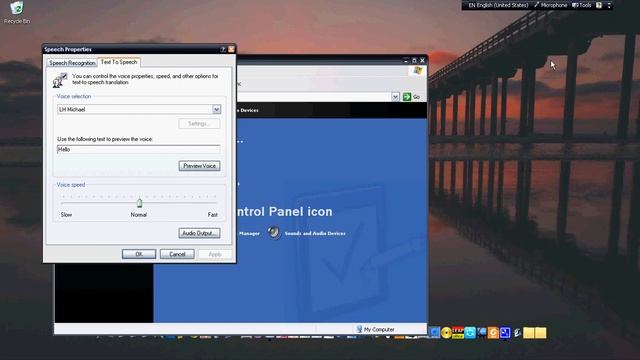Select EN English (United States) input language

[498, 5]
